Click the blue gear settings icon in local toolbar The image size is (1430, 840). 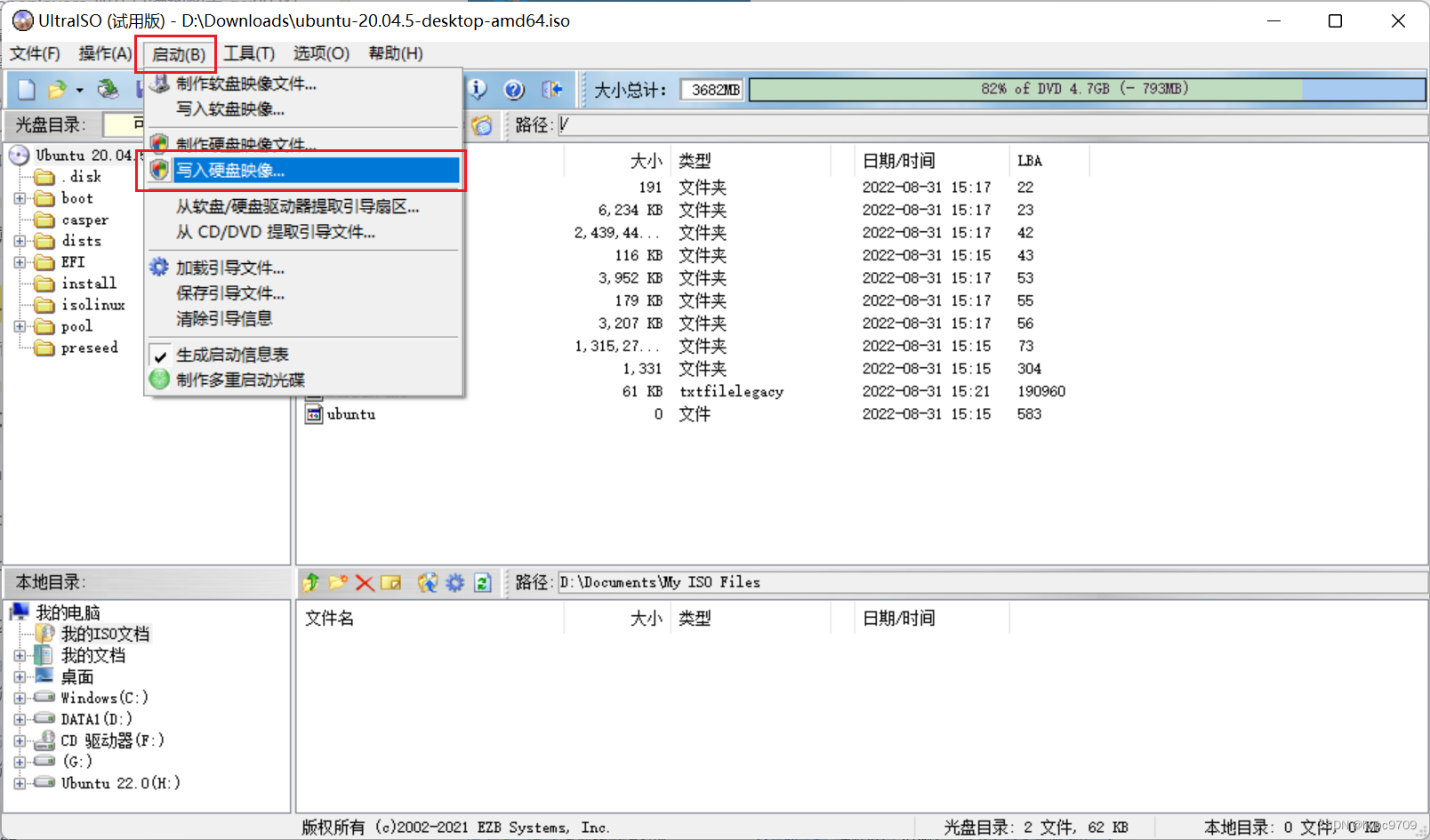click(455, 582)
